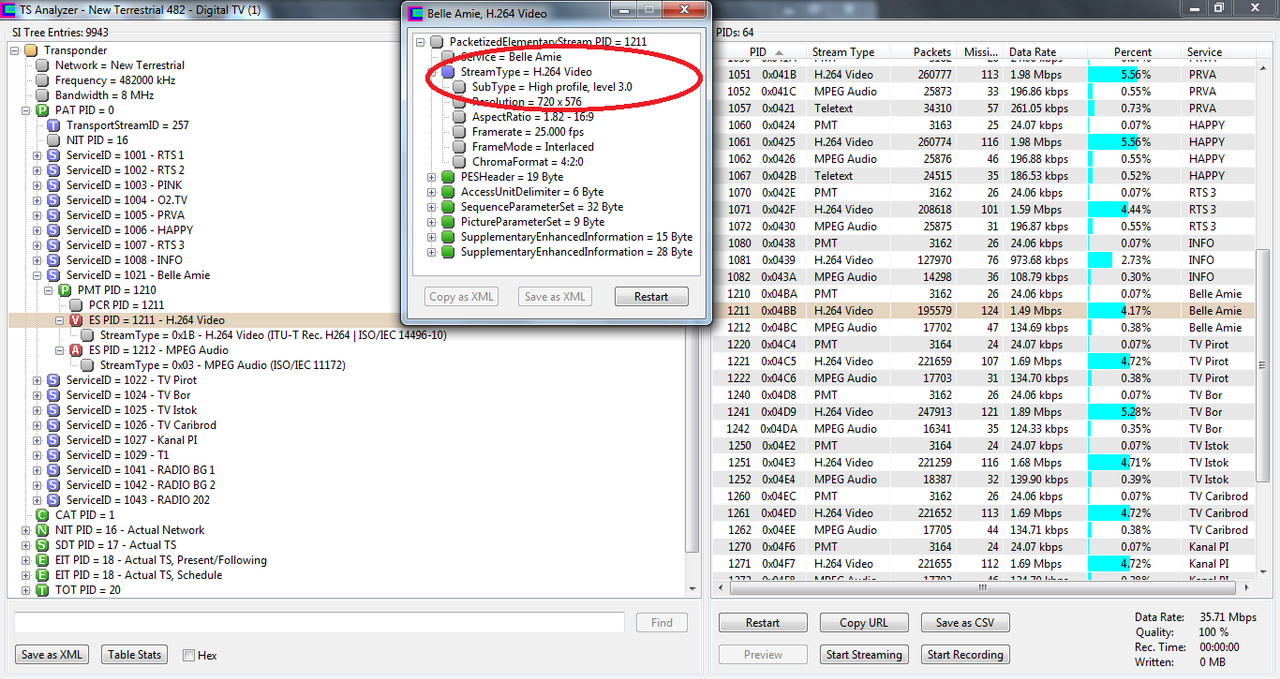
Task: Click the red A icon of ES PID = 1212
Action: click(x=75, y=350)
